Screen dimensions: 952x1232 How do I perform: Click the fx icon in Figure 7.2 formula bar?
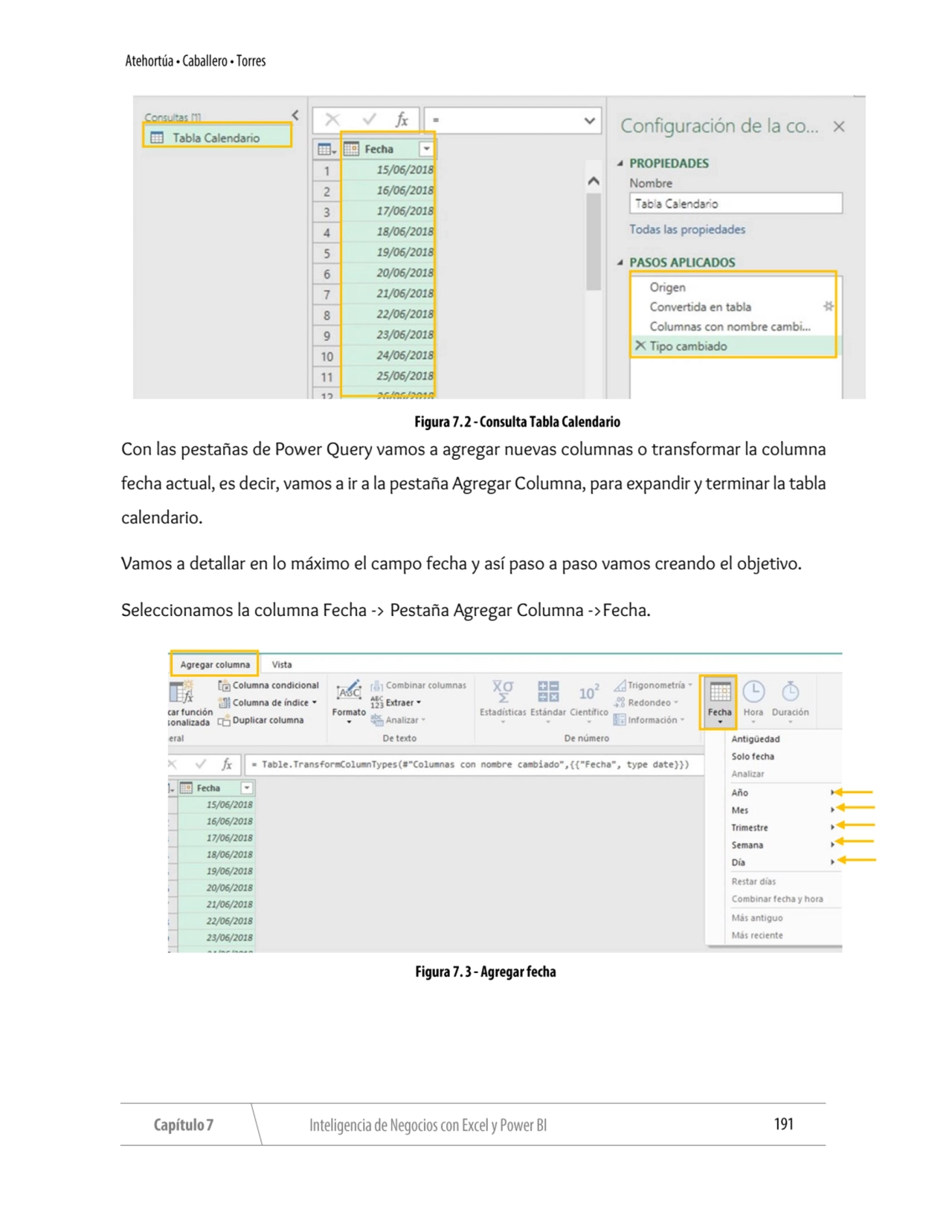point(402,120)
